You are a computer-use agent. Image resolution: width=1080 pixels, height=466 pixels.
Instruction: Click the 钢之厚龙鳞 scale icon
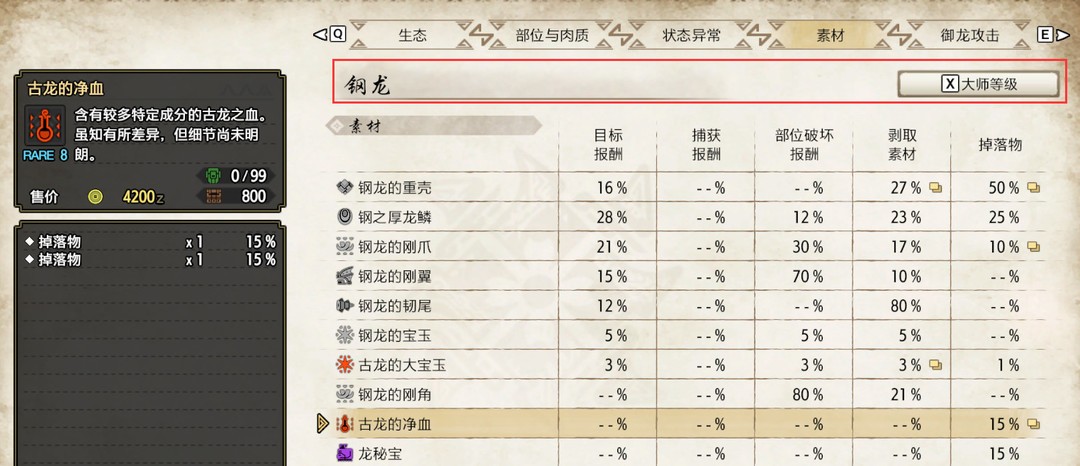(344, 217)
